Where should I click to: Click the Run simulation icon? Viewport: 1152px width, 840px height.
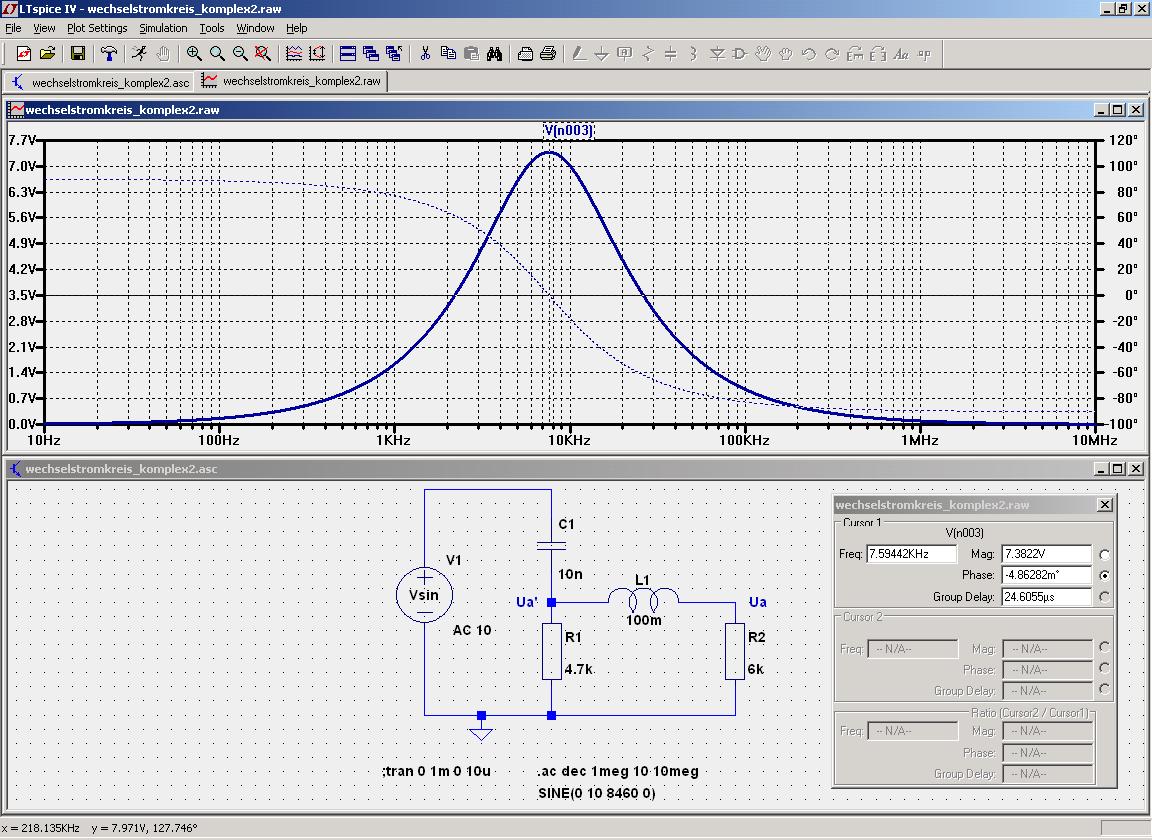point(139,54)
